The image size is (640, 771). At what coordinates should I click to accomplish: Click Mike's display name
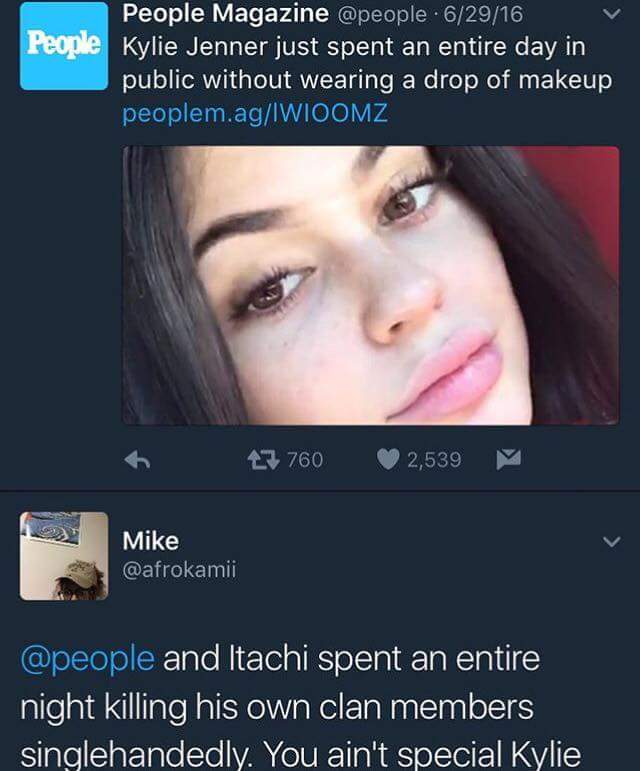point(150,541)
